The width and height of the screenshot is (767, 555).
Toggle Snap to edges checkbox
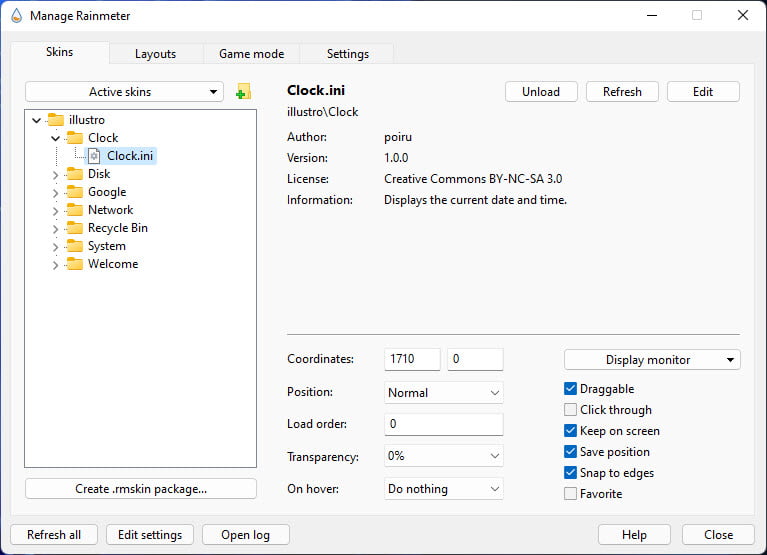(570, 473)
